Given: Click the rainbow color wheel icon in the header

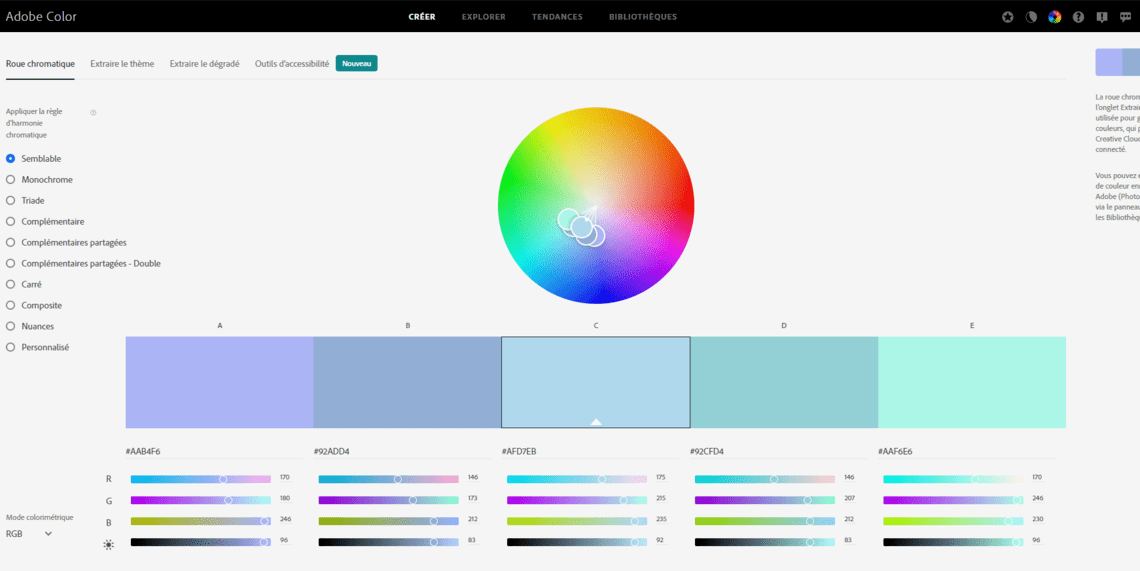Looking at the screenshot, I should coord(1055,17).
